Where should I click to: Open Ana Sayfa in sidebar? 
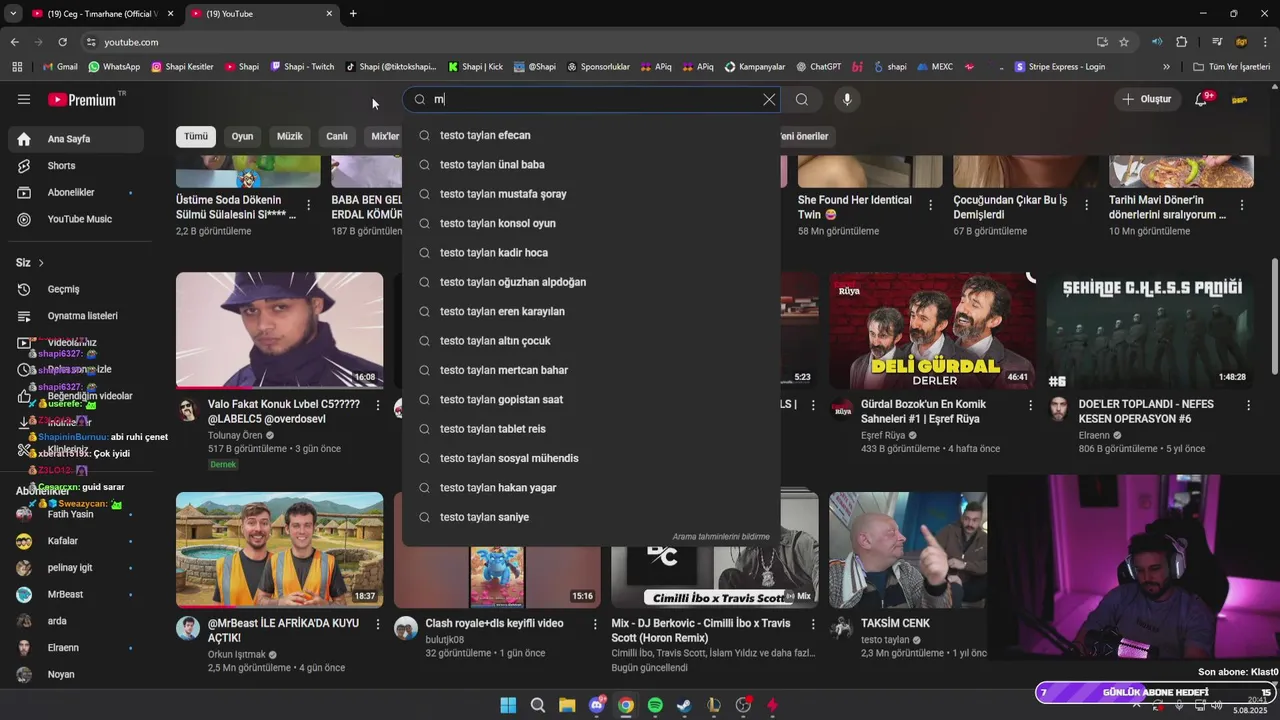(x=78, y=139)
